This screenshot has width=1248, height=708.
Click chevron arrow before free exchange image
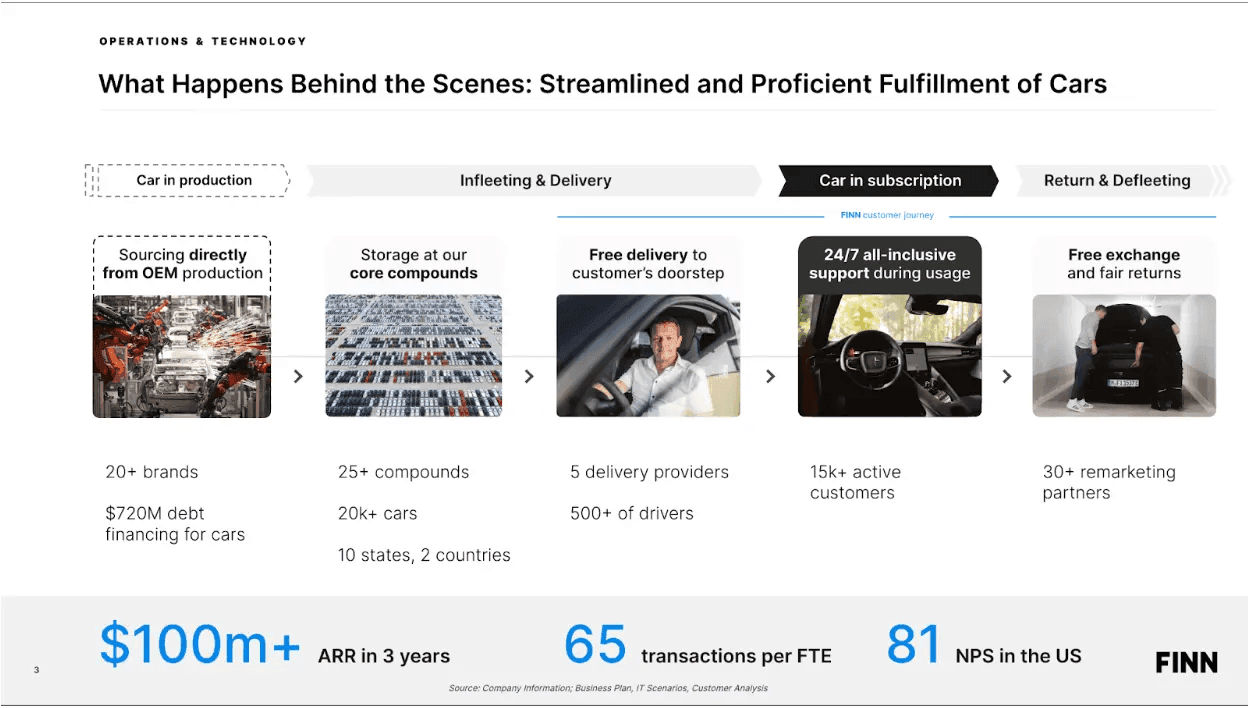1007,376
